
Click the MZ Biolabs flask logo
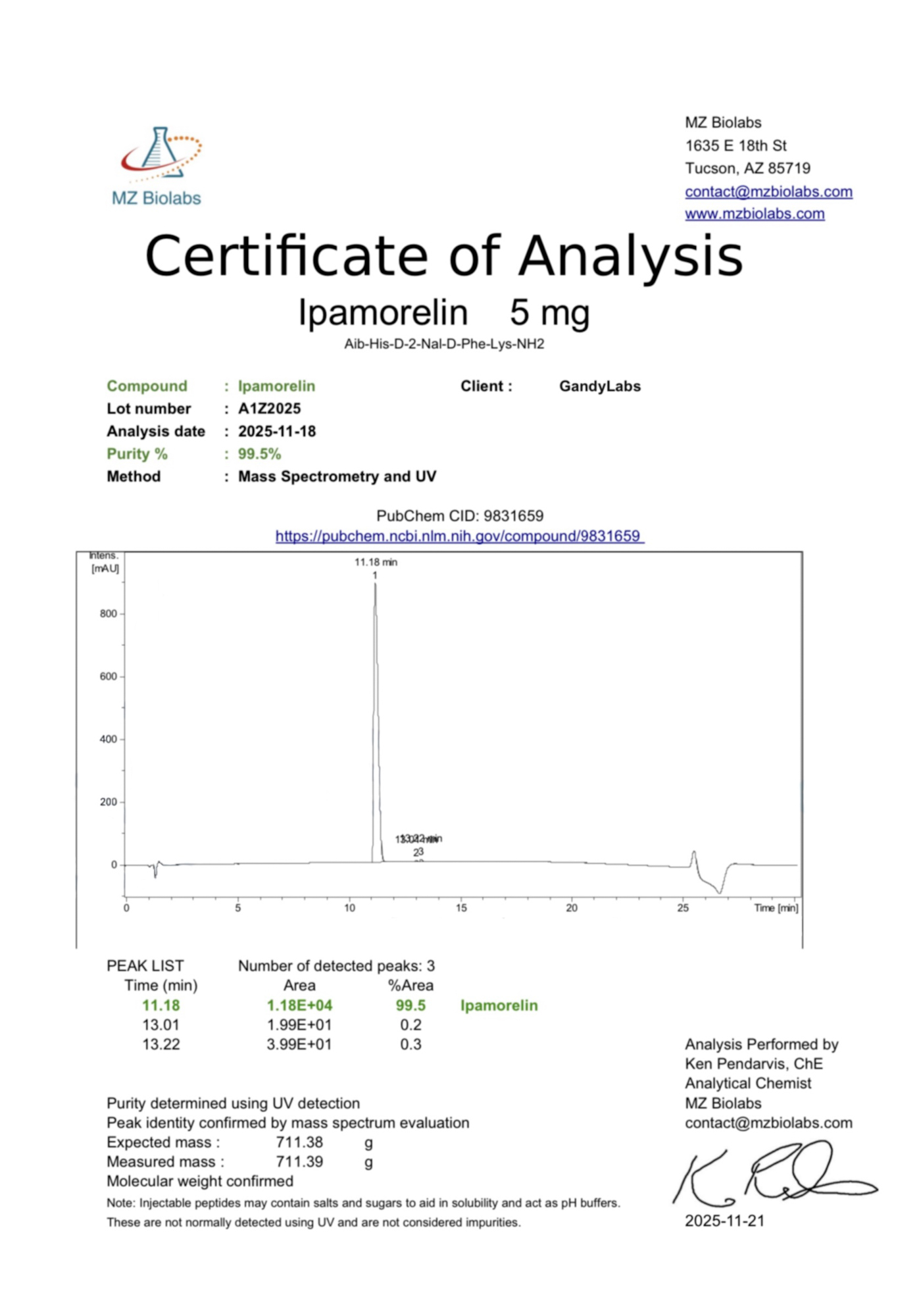tap(160, 155)
